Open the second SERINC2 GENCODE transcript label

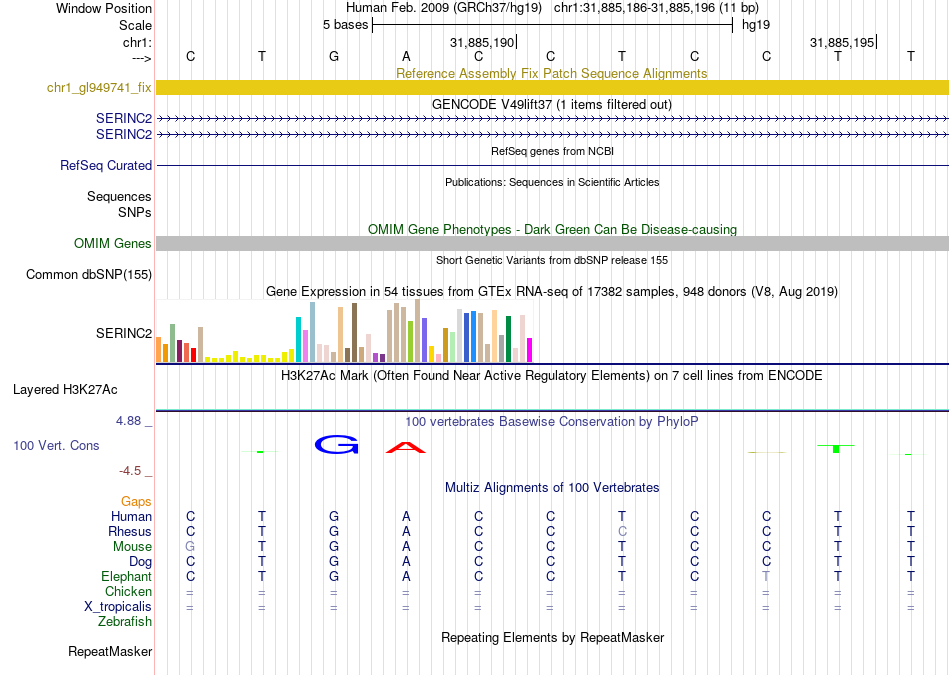coord(124,134)
